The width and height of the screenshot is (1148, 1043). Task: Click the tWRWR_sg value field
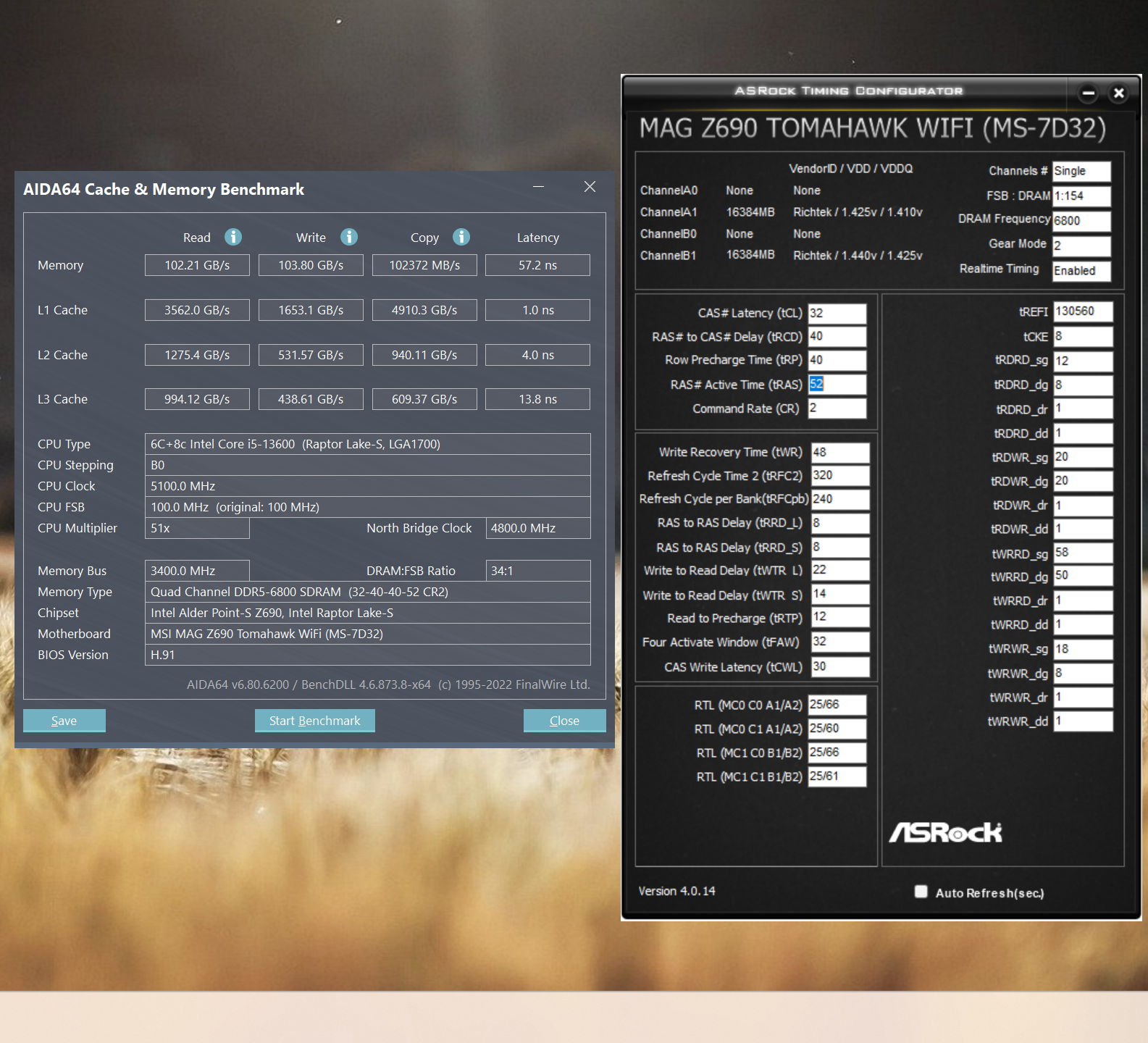tap(1083, 649)
